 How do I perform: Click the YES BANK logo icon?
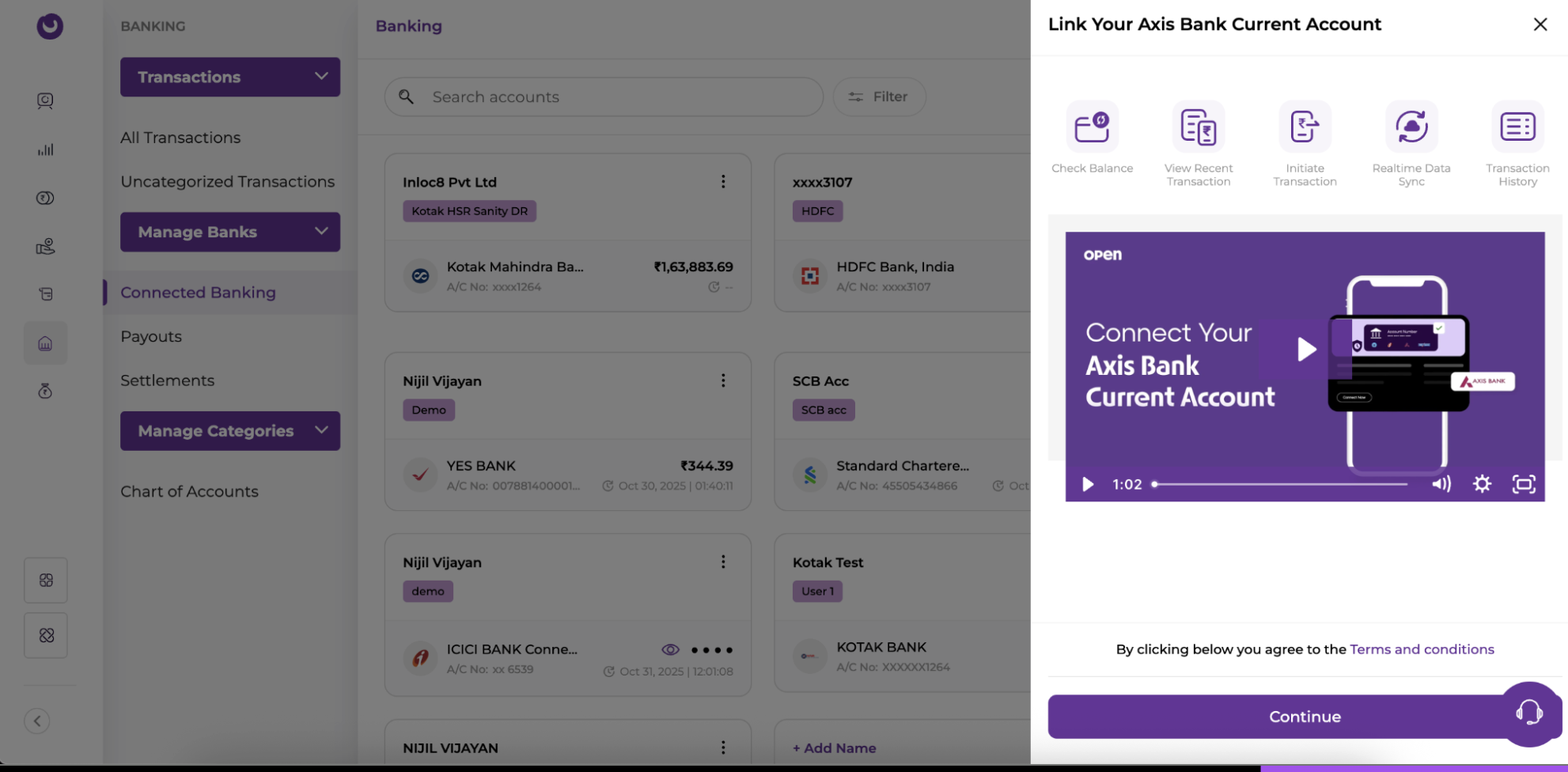point(421,475)
